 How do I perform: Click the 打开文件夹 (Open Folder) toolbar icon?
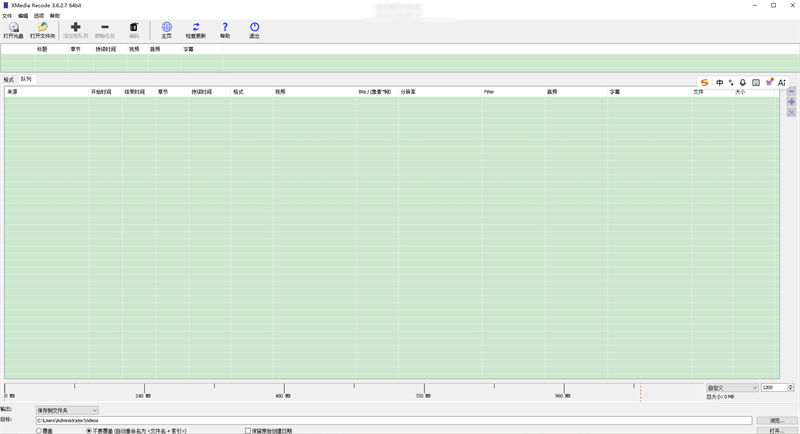pyautogui.click(x=43, y=28)
